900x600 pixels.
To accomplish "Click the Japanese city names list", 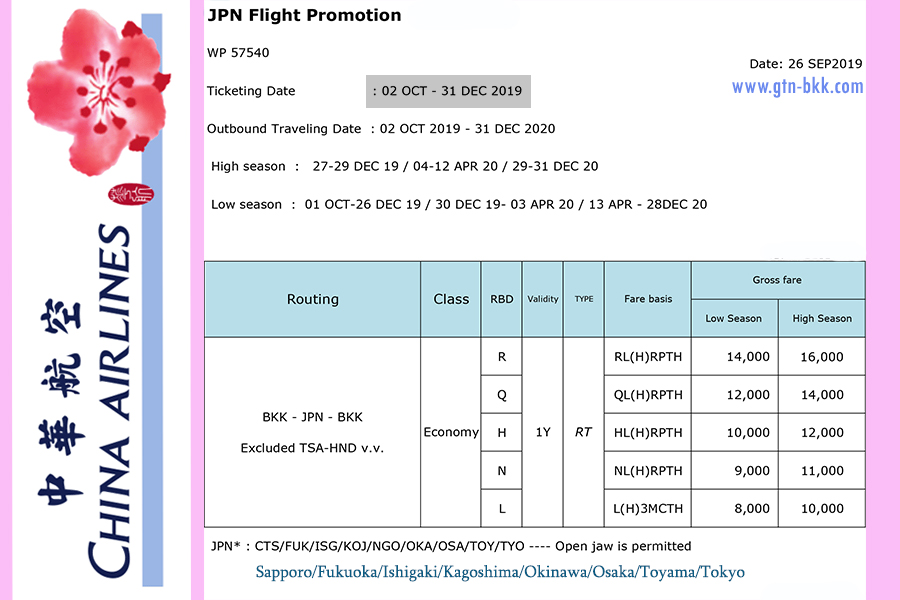I will click(500, 573).
